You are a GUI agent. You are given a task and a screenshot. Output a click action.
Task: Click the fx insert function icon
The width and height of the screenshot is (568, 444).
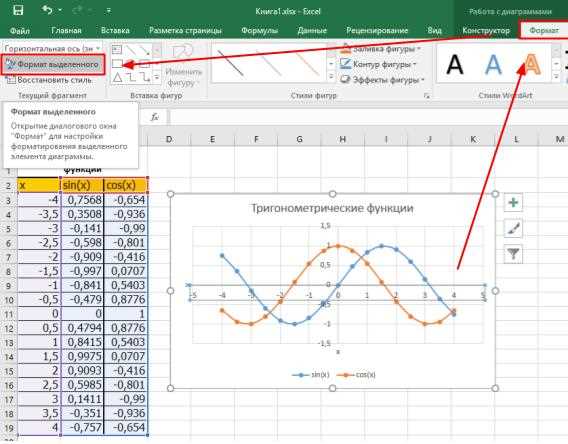click(155, 117)
